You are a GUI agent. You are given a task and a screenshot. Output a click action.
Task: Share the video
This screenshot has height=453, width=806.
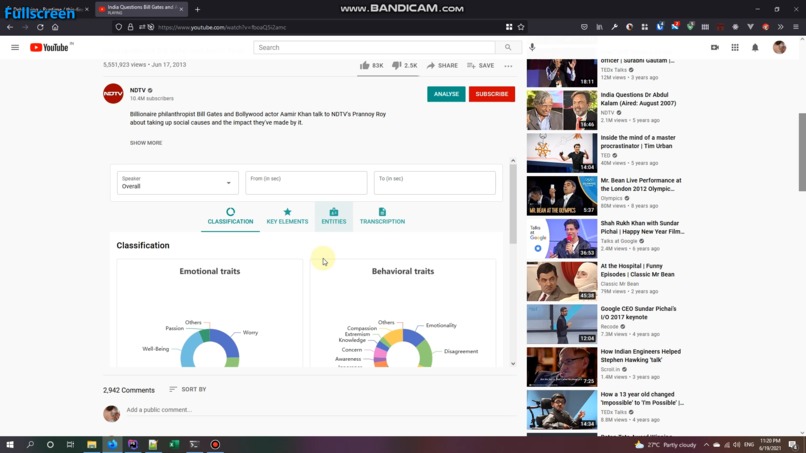(442, 66)
